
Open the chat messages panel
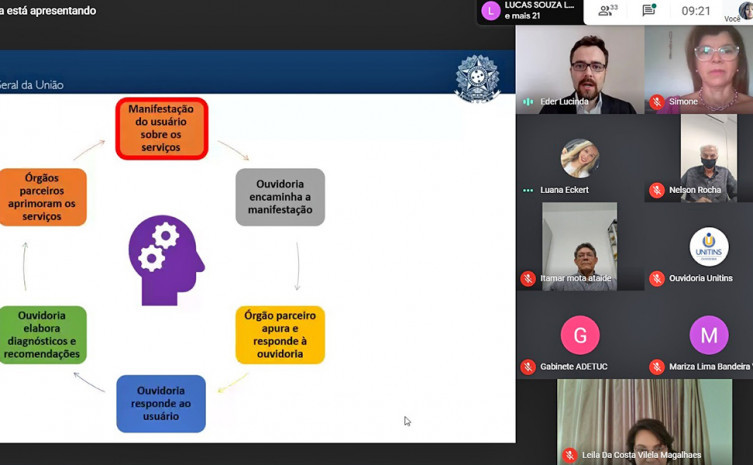pyautogui.click(x=649, y=11)
